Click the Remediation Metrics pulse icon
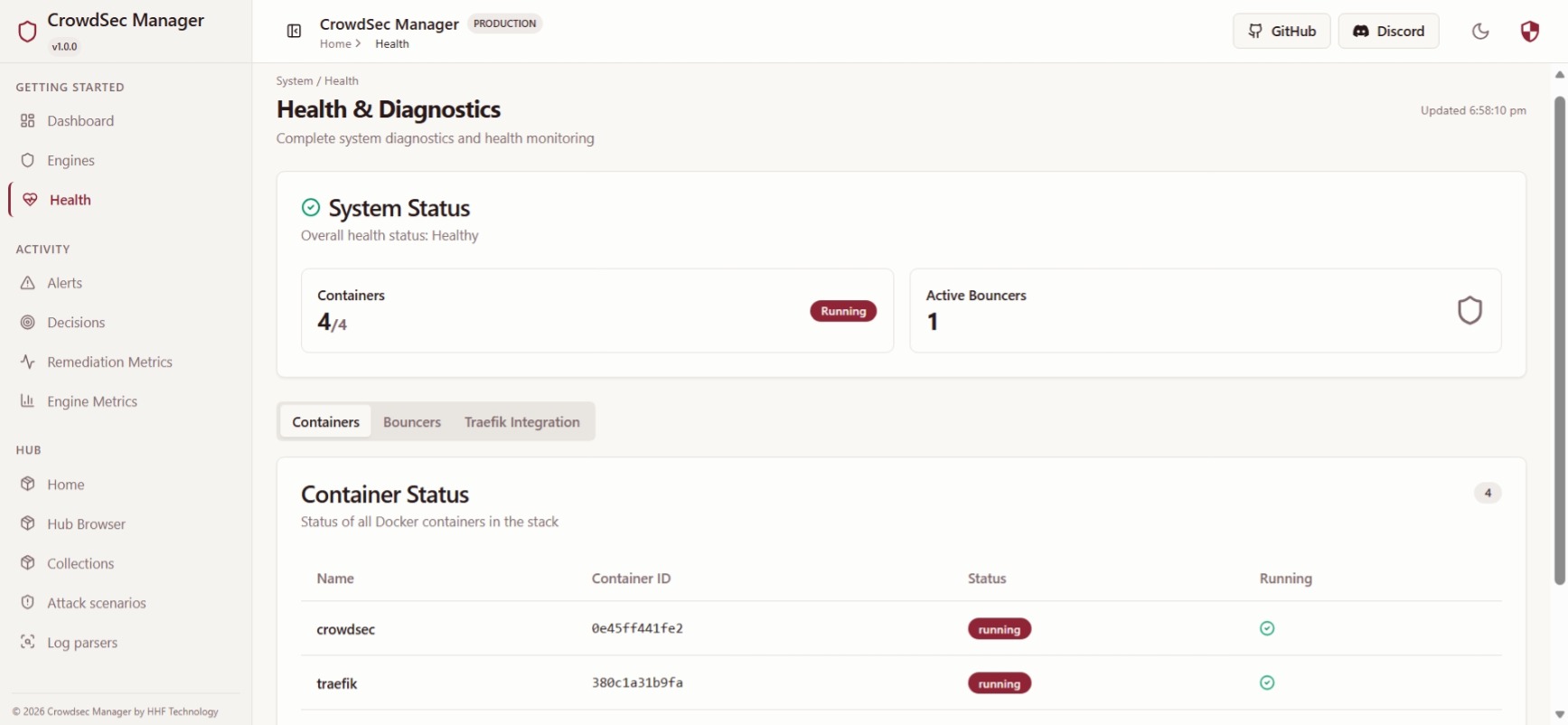The width and height of the screenshot is (1568, 725). (28, 362)
